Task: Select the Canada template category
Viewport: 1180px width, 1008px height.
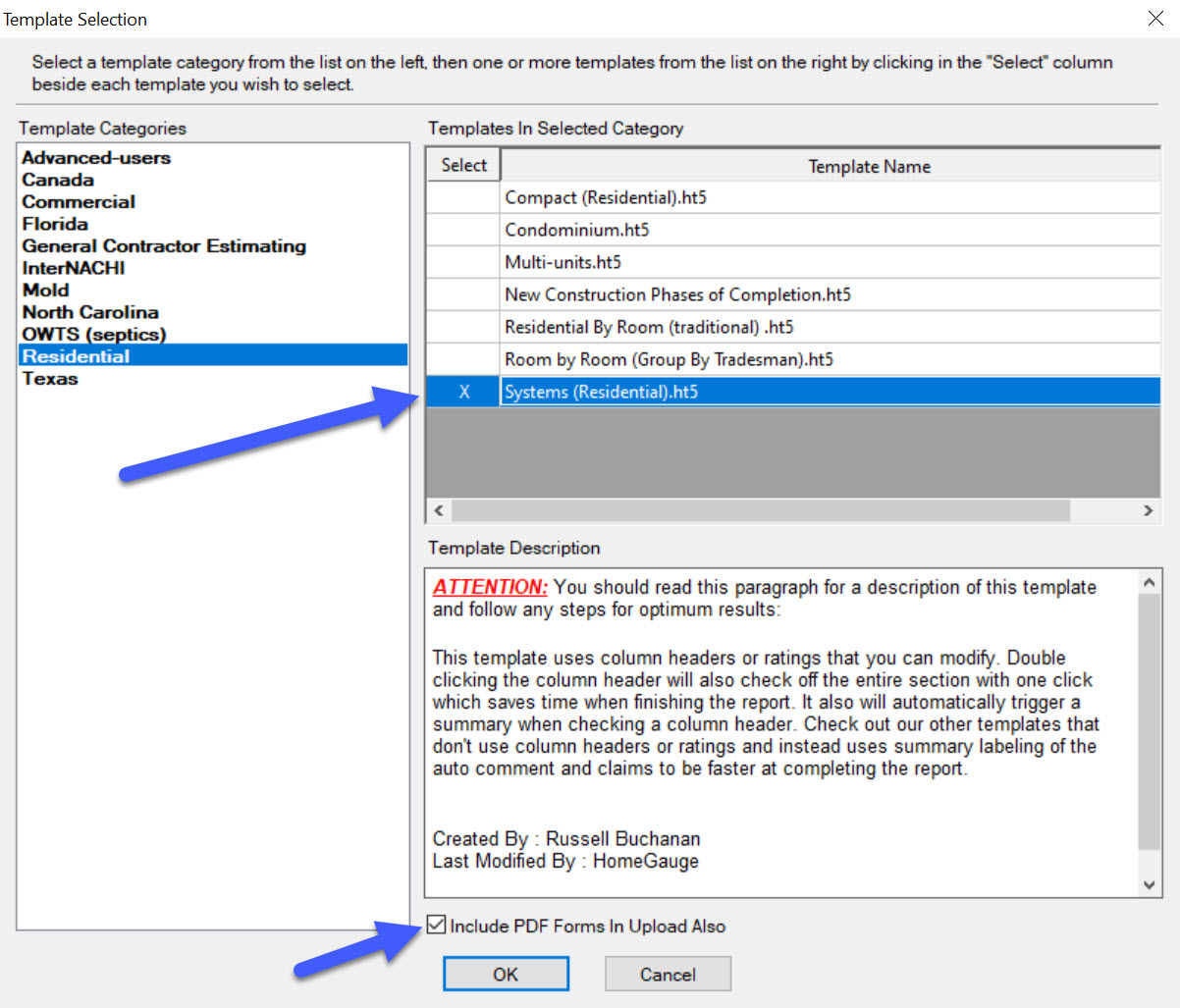Action: [x=58, y=180]
